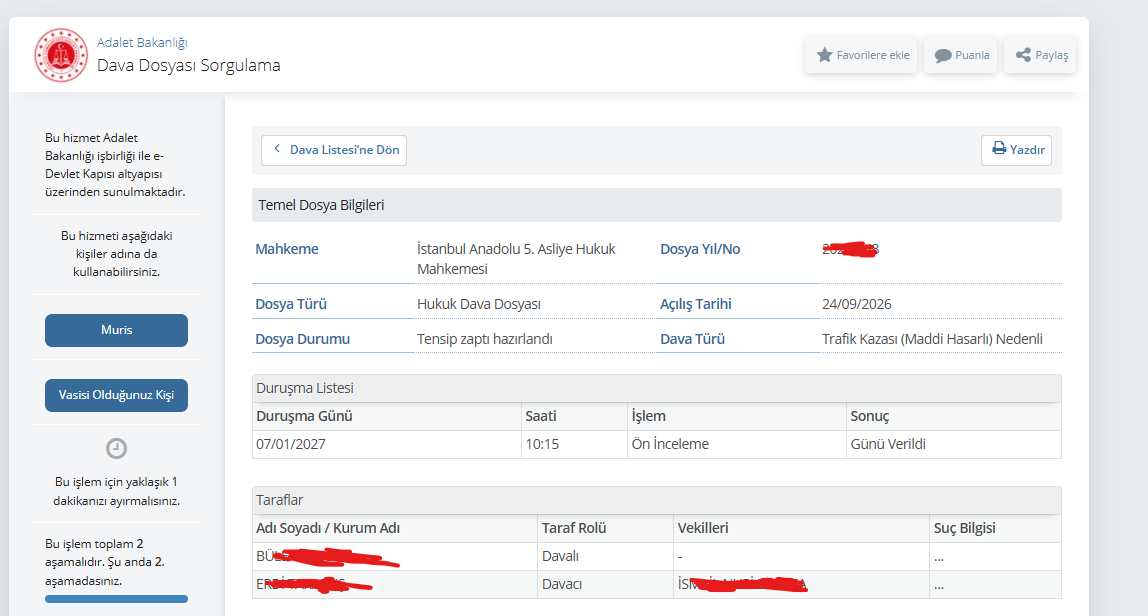
Task: Click the Dosya Türü label
Action: click(291, 304)
